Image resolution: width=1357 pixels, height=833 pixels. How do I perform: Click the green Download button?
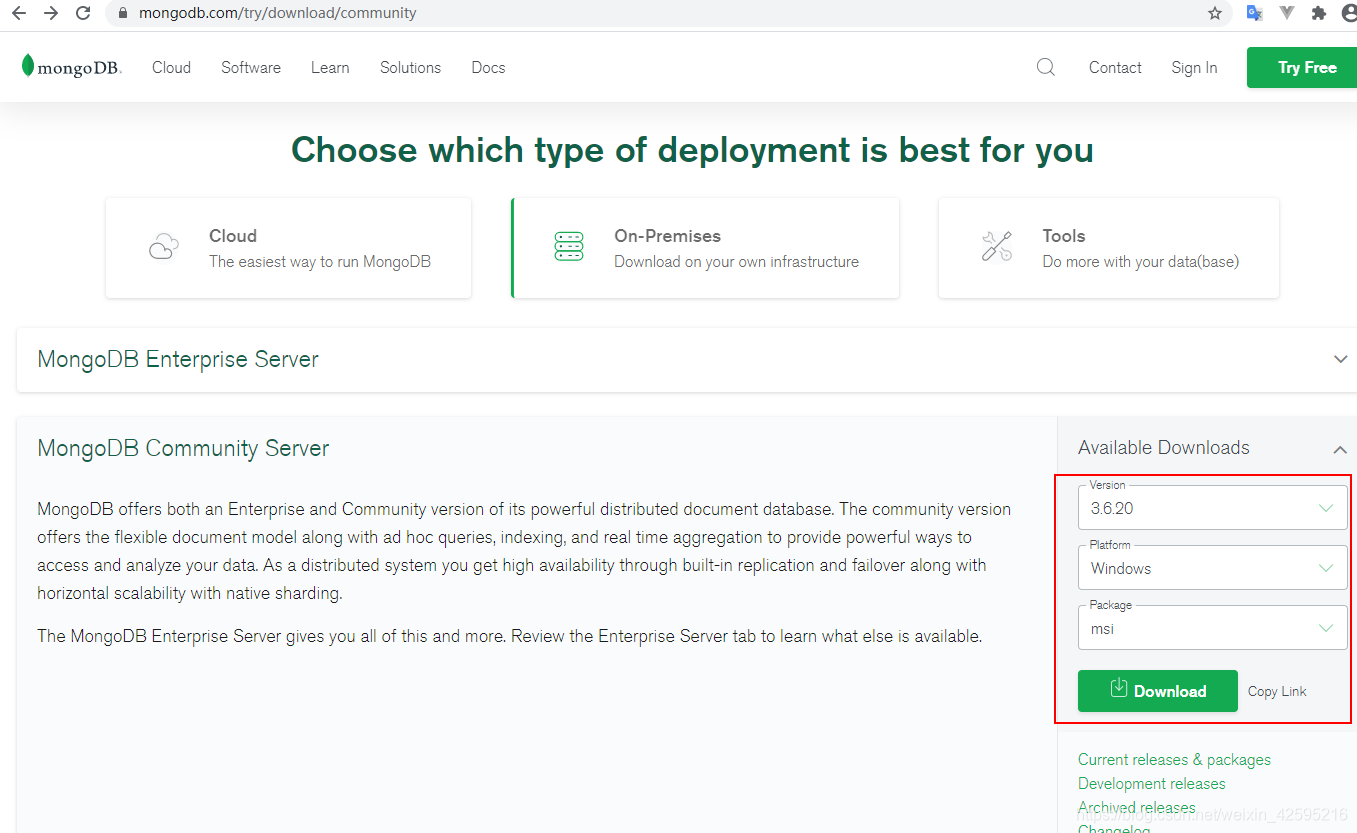click(x=1158, y=691)
